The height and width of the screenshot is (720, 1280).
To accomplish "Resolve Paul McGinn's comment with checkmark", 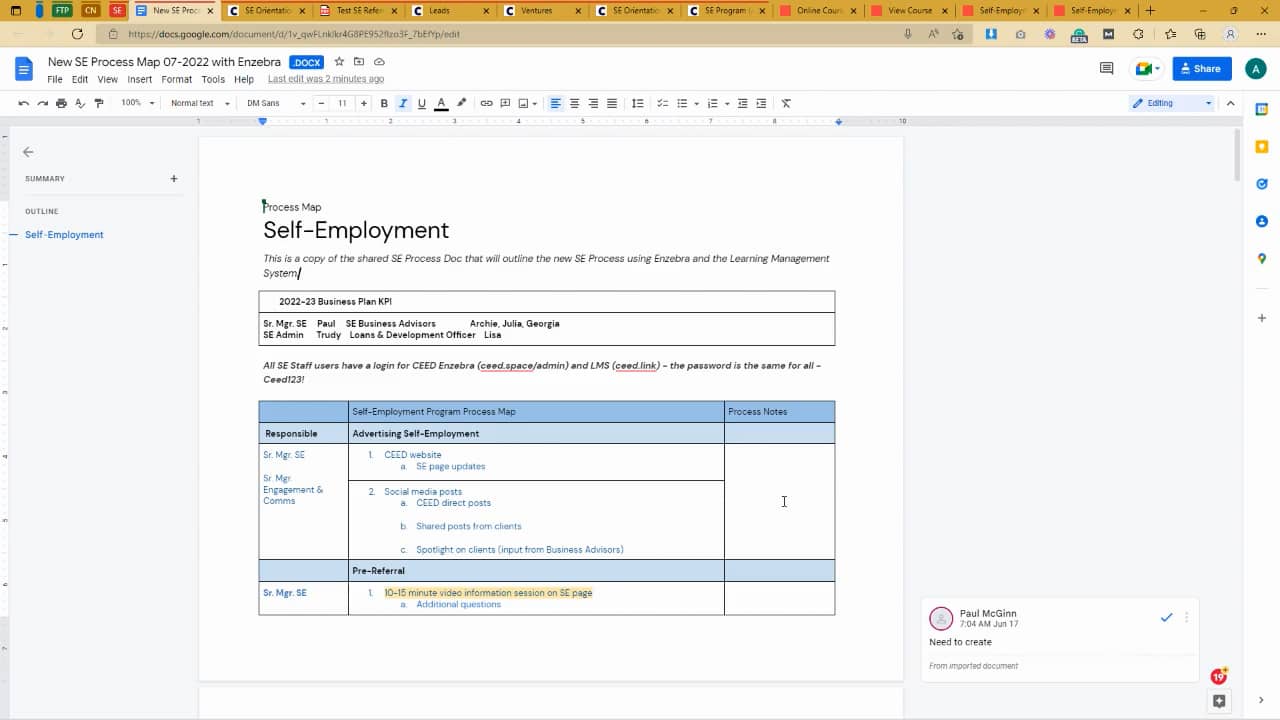I will click(1166, 618).
